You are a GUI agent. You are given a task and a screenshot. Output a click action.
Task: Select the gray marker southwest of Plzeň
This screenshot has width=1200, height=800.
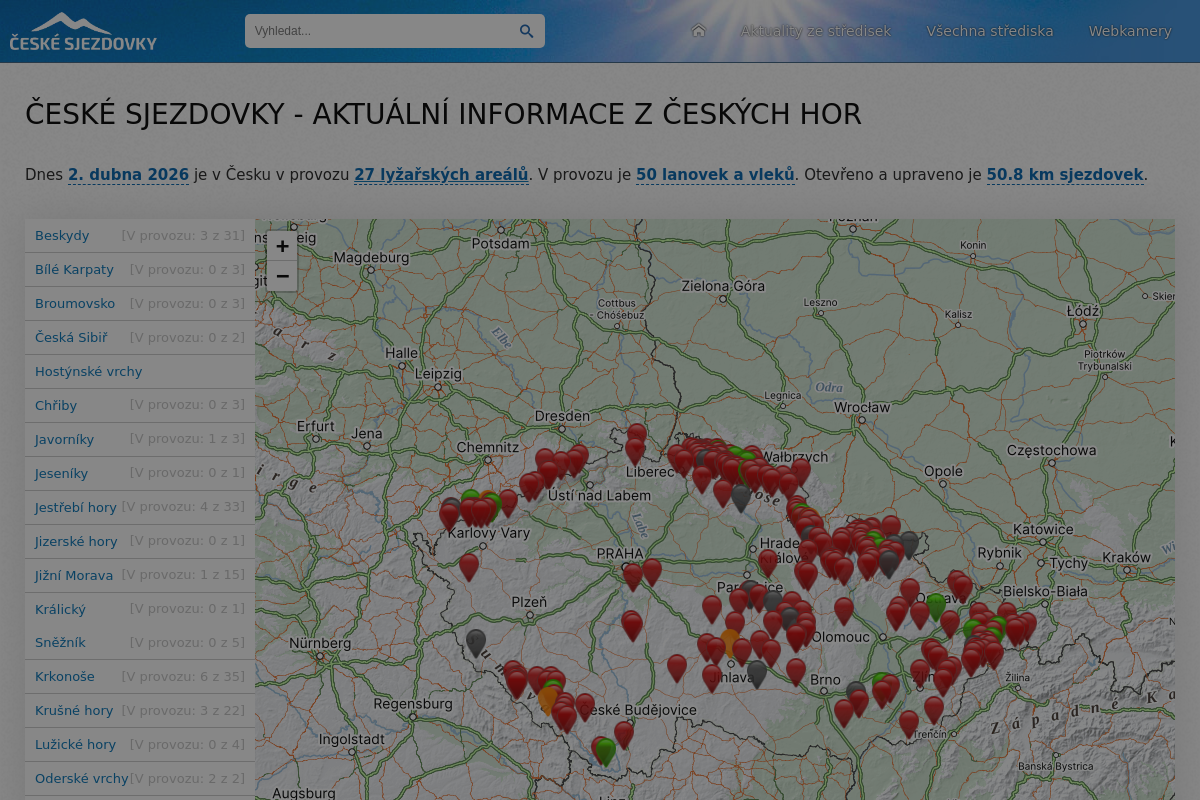coord(476,641)
